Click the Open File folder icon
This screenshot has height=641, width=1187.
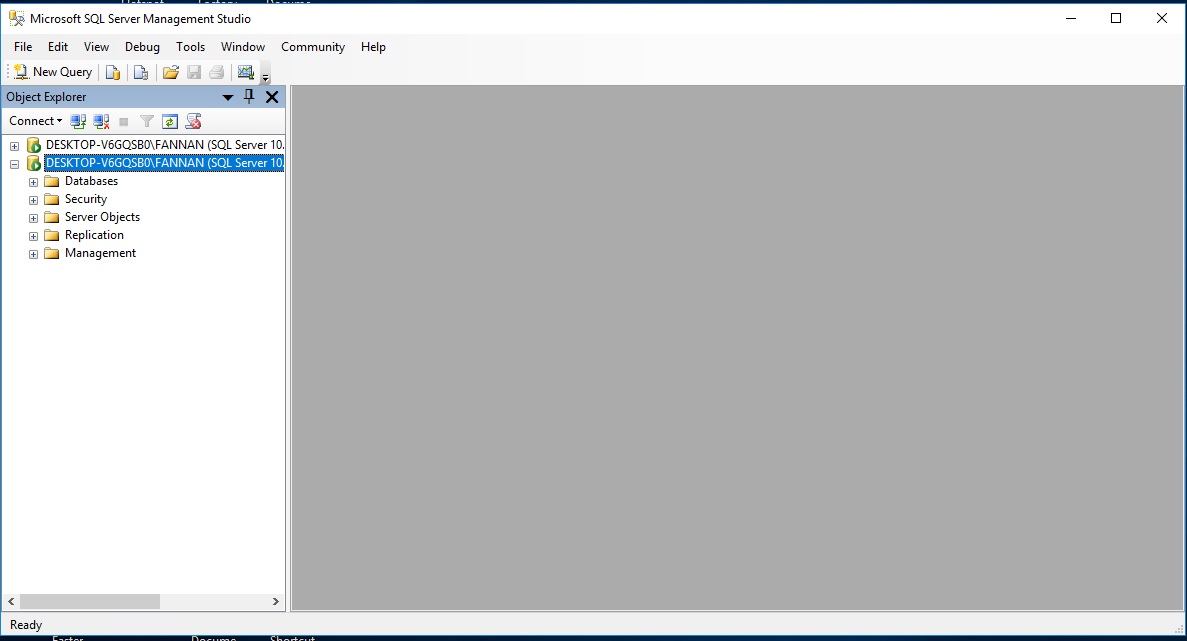point(171,72)
